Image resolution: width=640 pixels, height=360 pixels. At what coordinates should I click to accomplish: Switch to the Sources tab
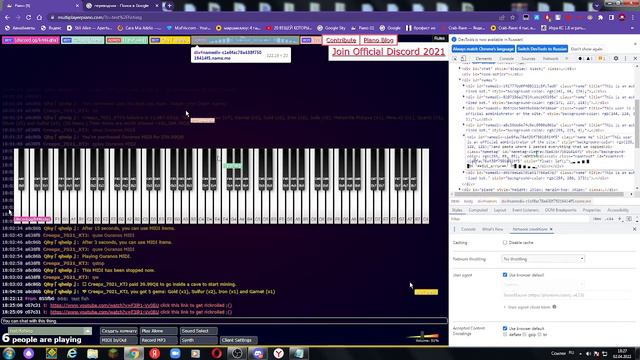tap(528, 59)
